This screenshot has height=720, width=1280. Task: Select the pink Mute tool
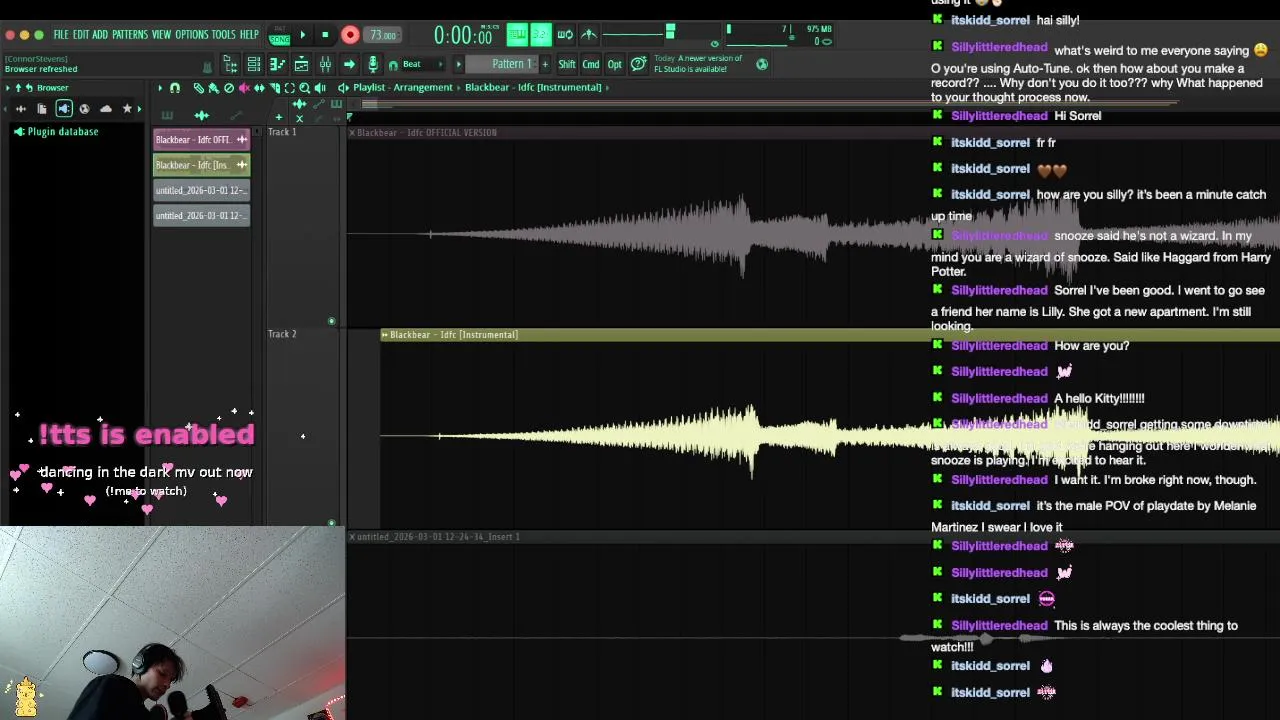coord(244,88)
